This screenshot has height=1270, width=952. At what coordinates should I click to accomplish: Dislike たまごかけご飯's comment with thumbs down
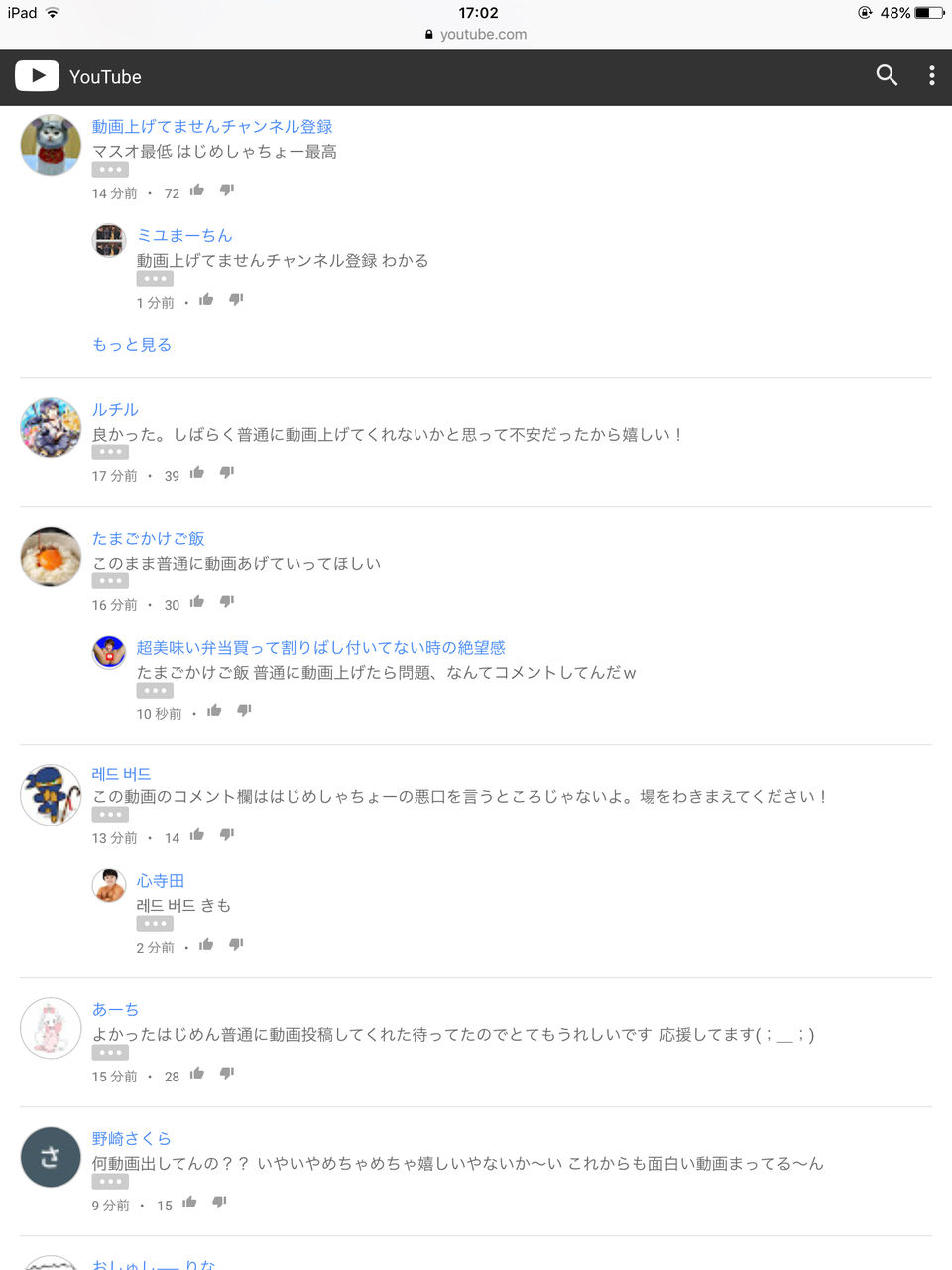coord(227,602)
